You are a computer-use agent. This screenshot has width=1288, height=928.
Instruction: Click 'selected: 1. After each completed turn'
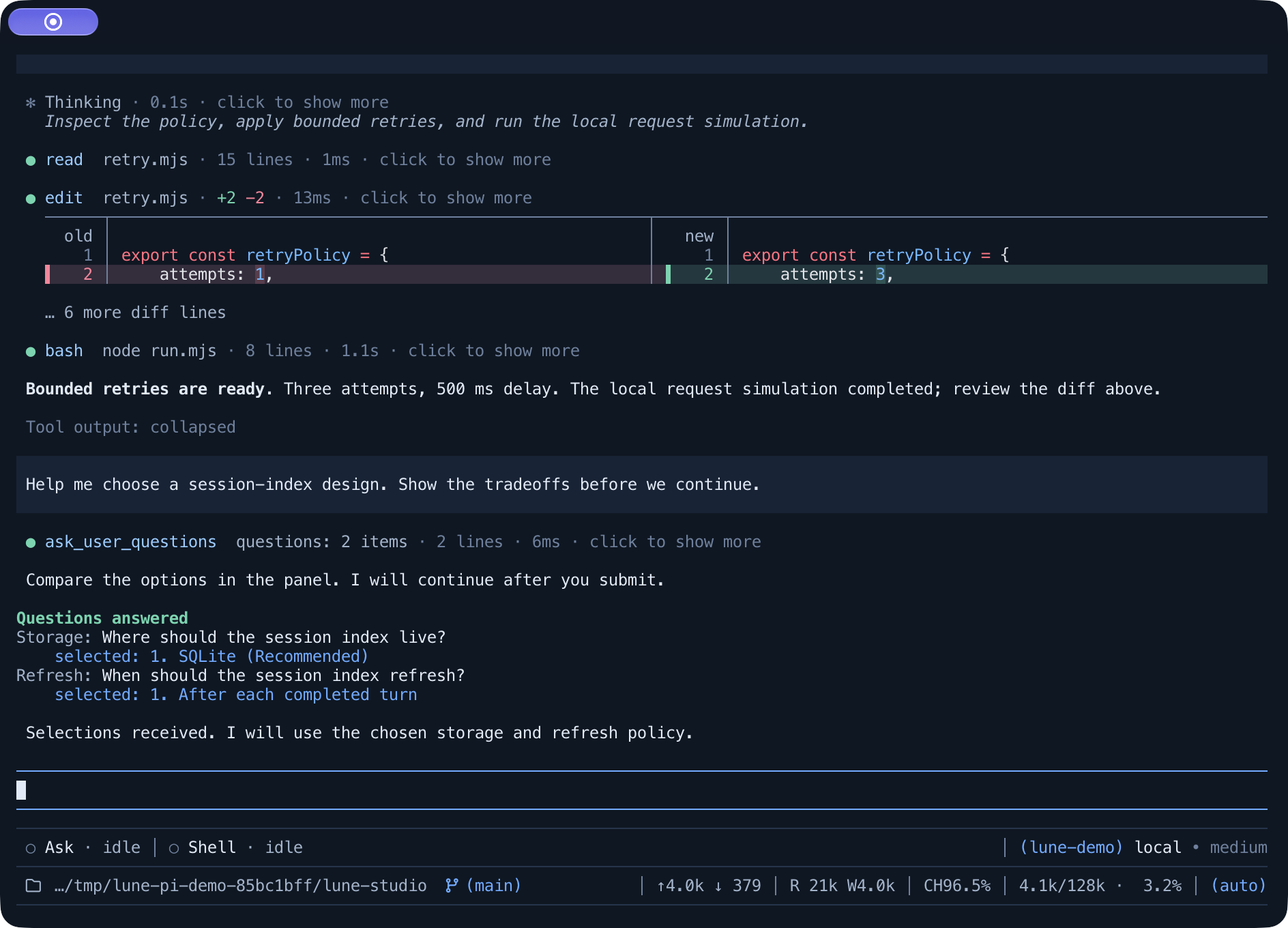click(236, 695)
